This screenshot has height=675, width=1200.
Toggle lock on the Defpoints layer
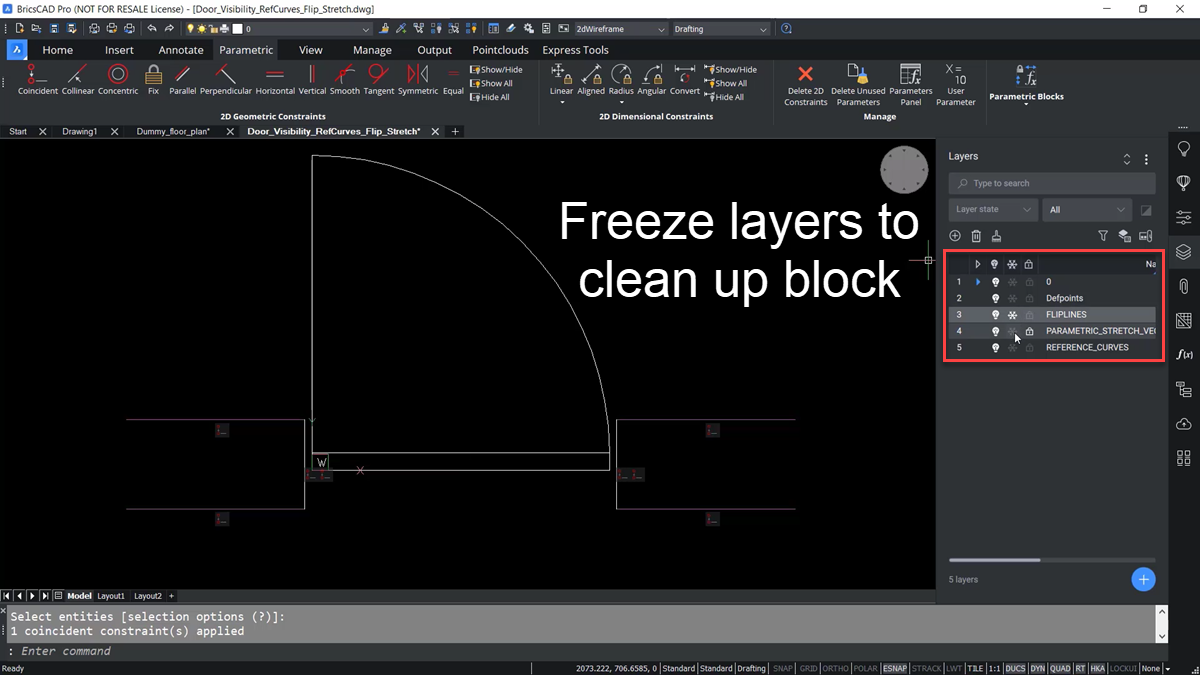(1029, 298)
